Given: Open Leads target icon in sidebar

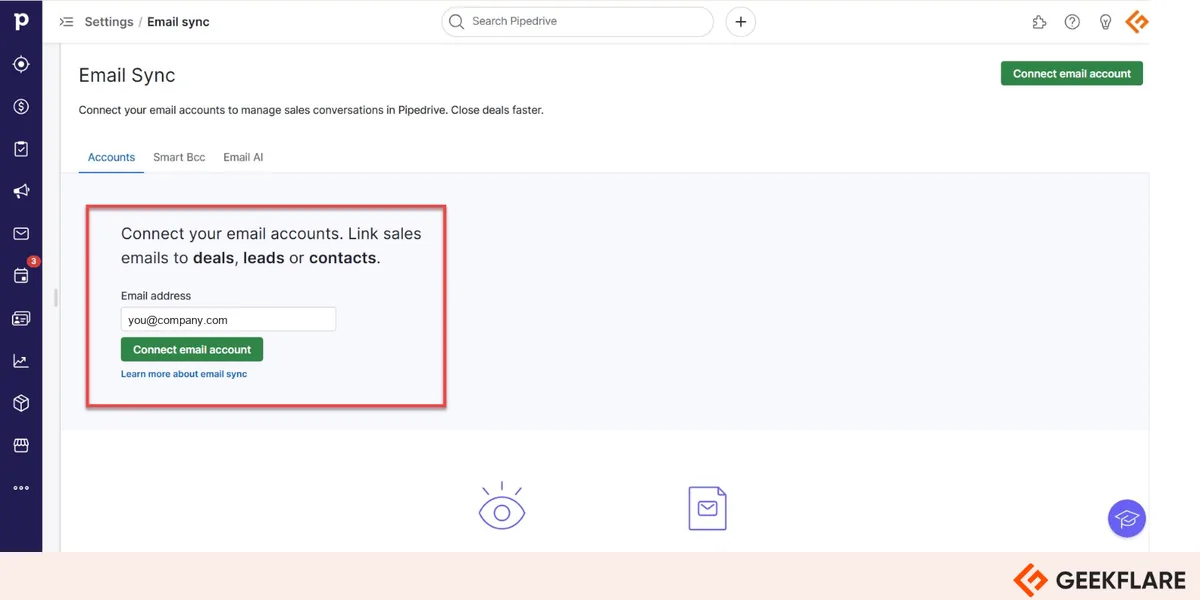Looking at the screenshot, I should tap(21, 64).
